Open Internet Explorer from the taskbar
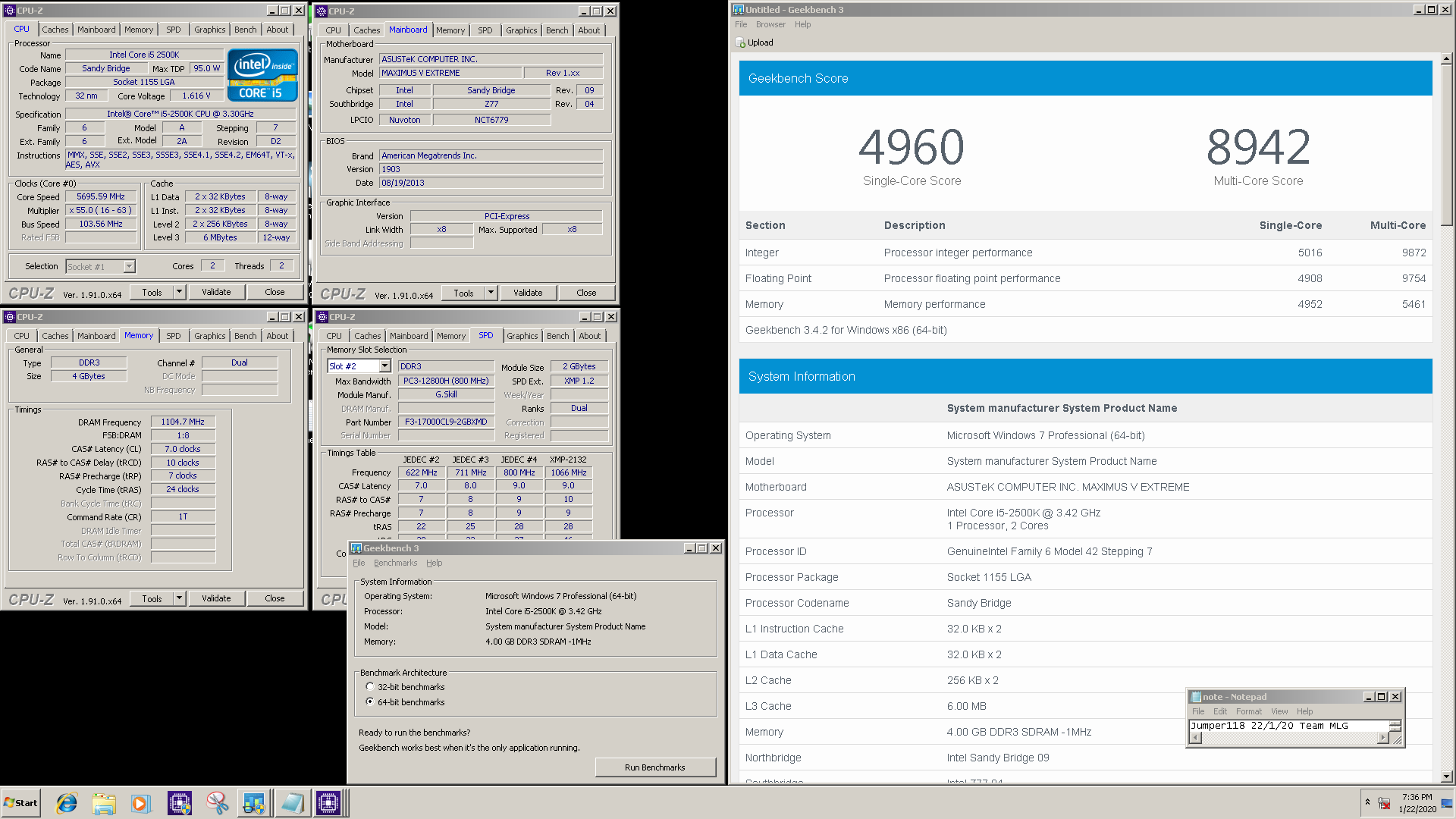 click(67, 803)
